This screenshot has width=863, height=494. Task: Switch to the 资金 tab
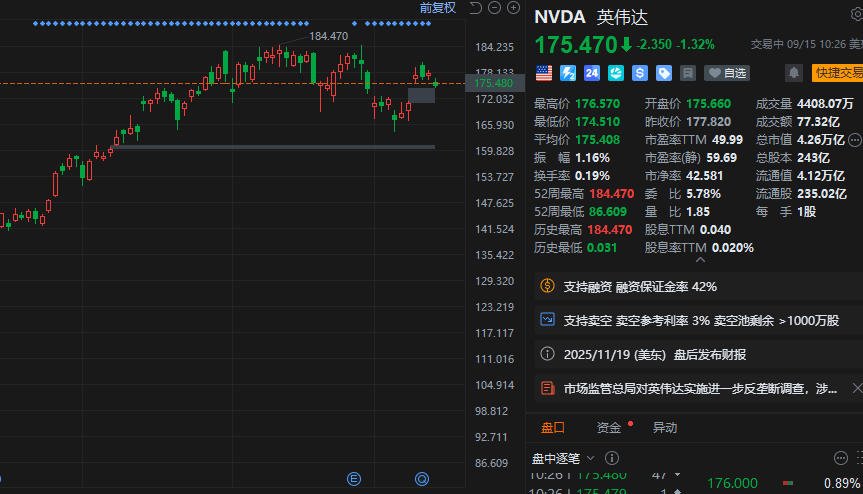(x=609, y=427)
